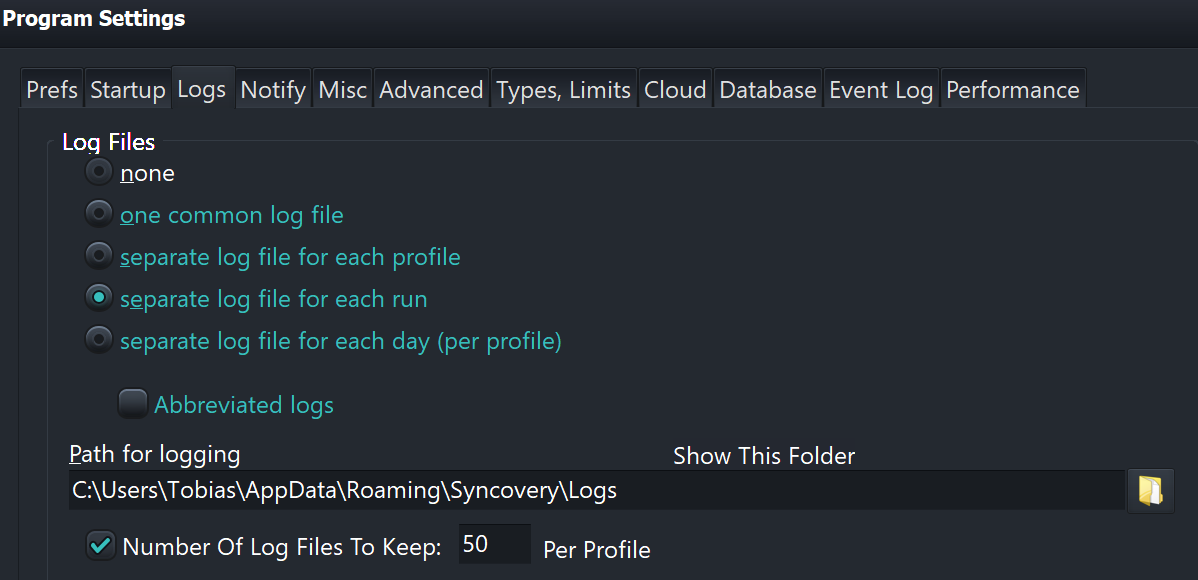1198x580 pixels.
Task: Click the log files count field
Action: [x=494, y=545]
